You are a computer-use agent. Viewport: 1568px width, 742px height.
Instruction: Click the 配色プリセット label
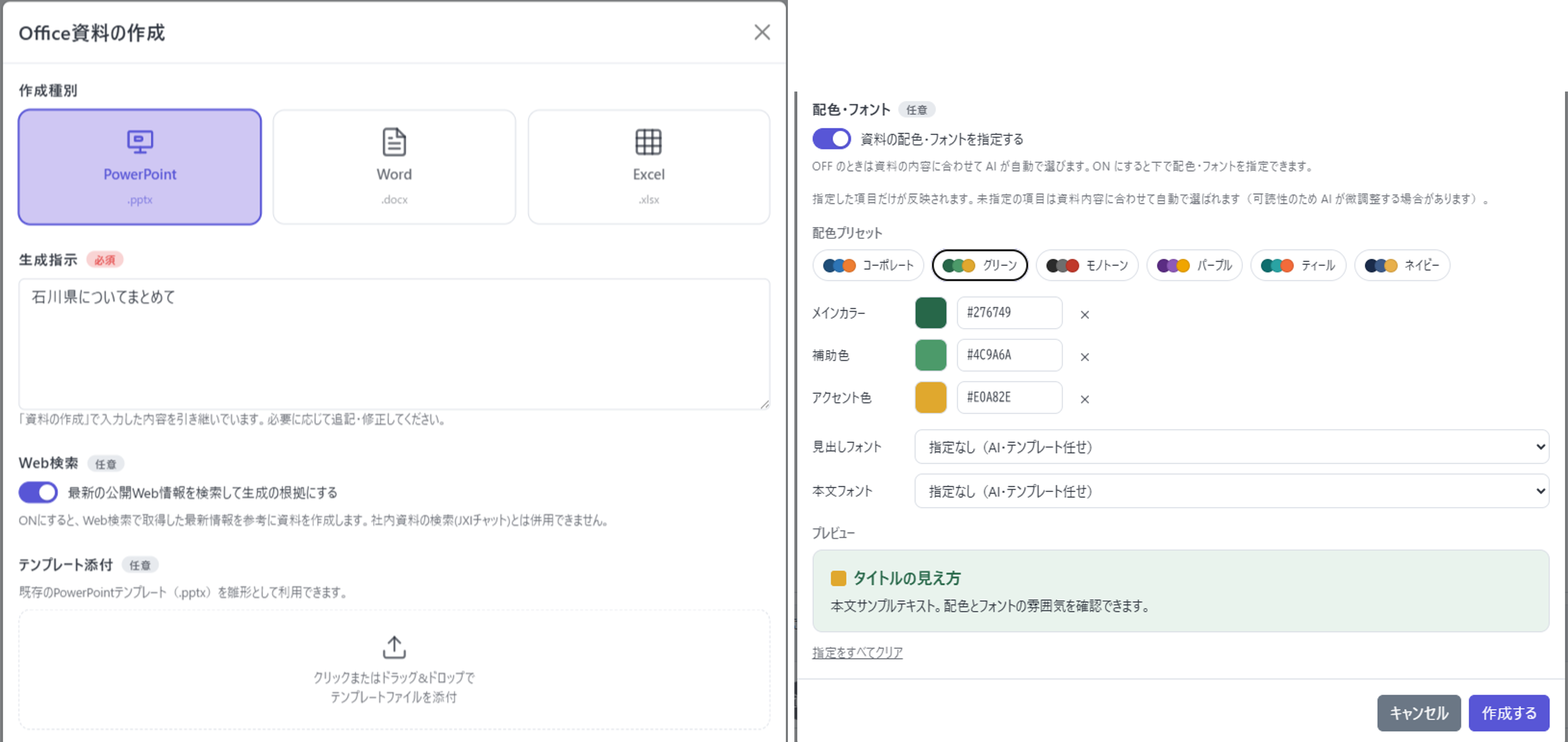coord(847,233)
